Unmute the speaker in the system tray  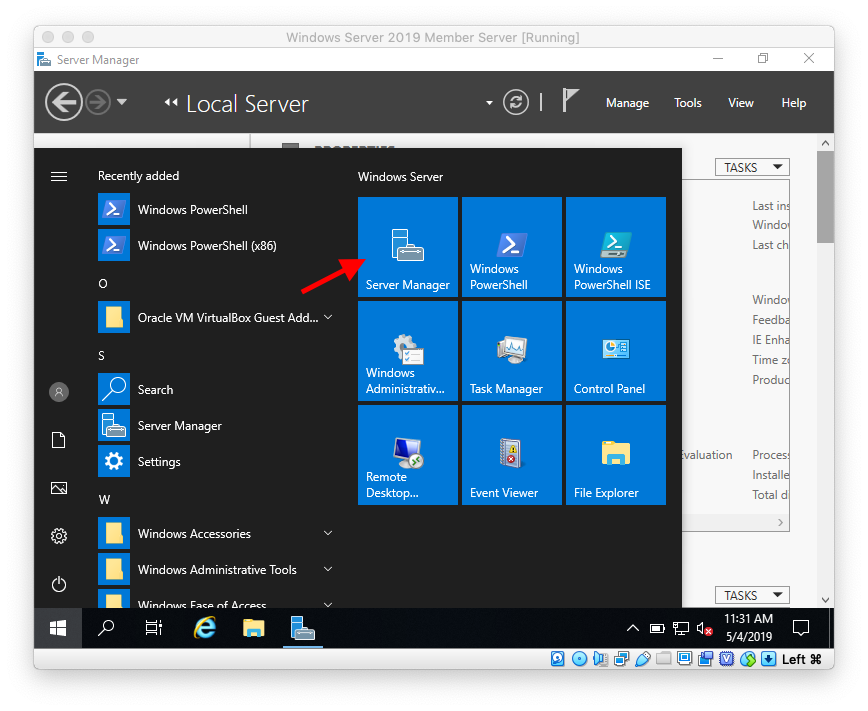[705, 628]
